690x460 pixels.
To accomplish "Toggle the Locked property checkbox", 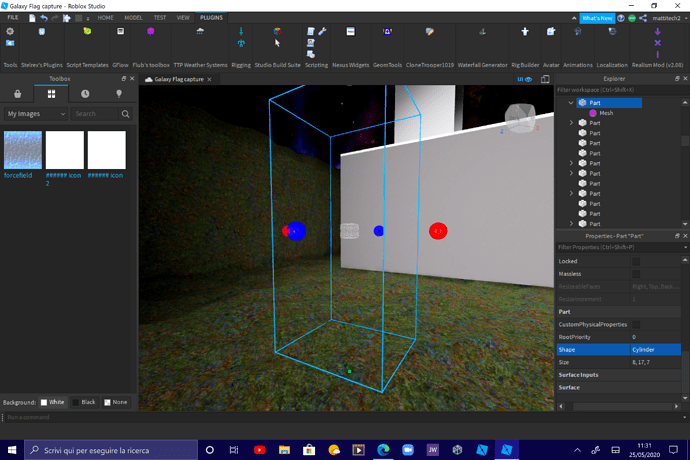I will [636, 261].
